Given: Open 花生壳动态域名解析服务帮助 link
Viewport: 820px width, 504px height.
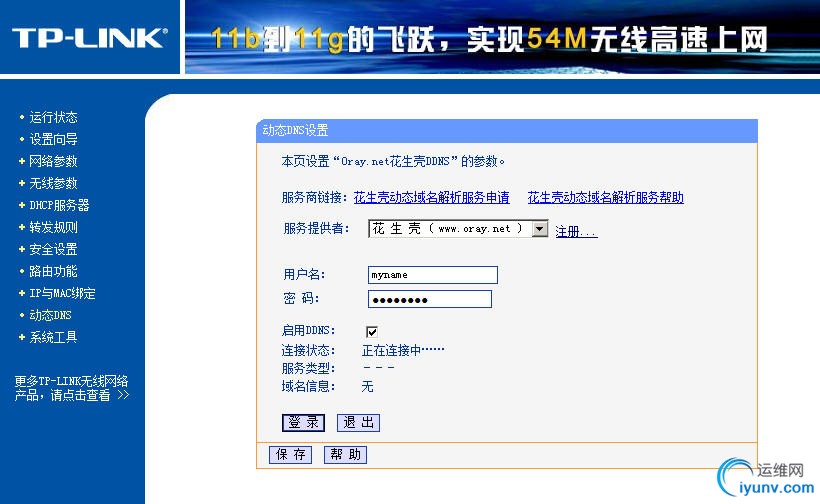Looking at the screenshot, I should click(x=606, y=197).
